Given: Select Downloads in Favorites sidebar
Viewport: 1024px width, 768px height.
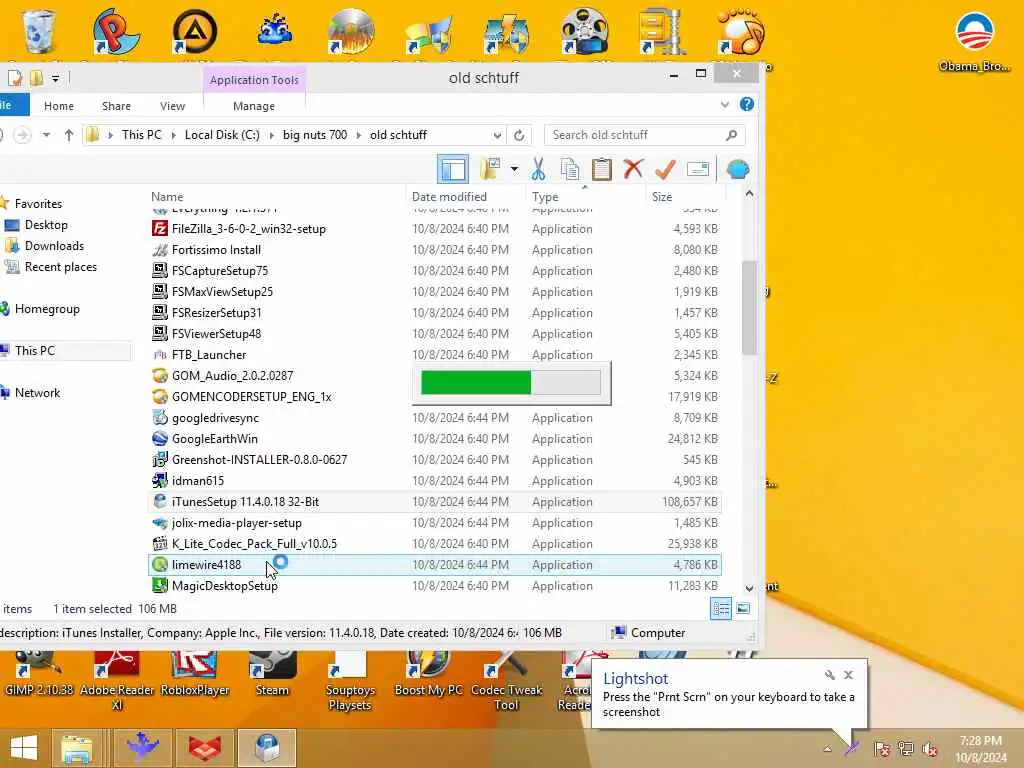Looking at the screenshot, I should [54, 246].
